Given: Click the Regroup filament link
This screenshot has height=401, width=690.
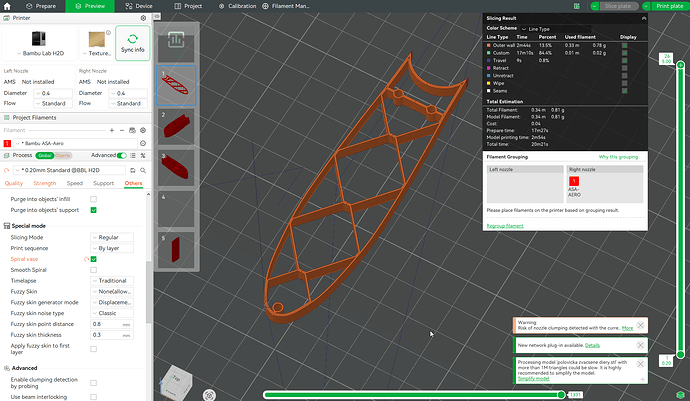Looking at the screenshot, I should click(x=505, y=226).
